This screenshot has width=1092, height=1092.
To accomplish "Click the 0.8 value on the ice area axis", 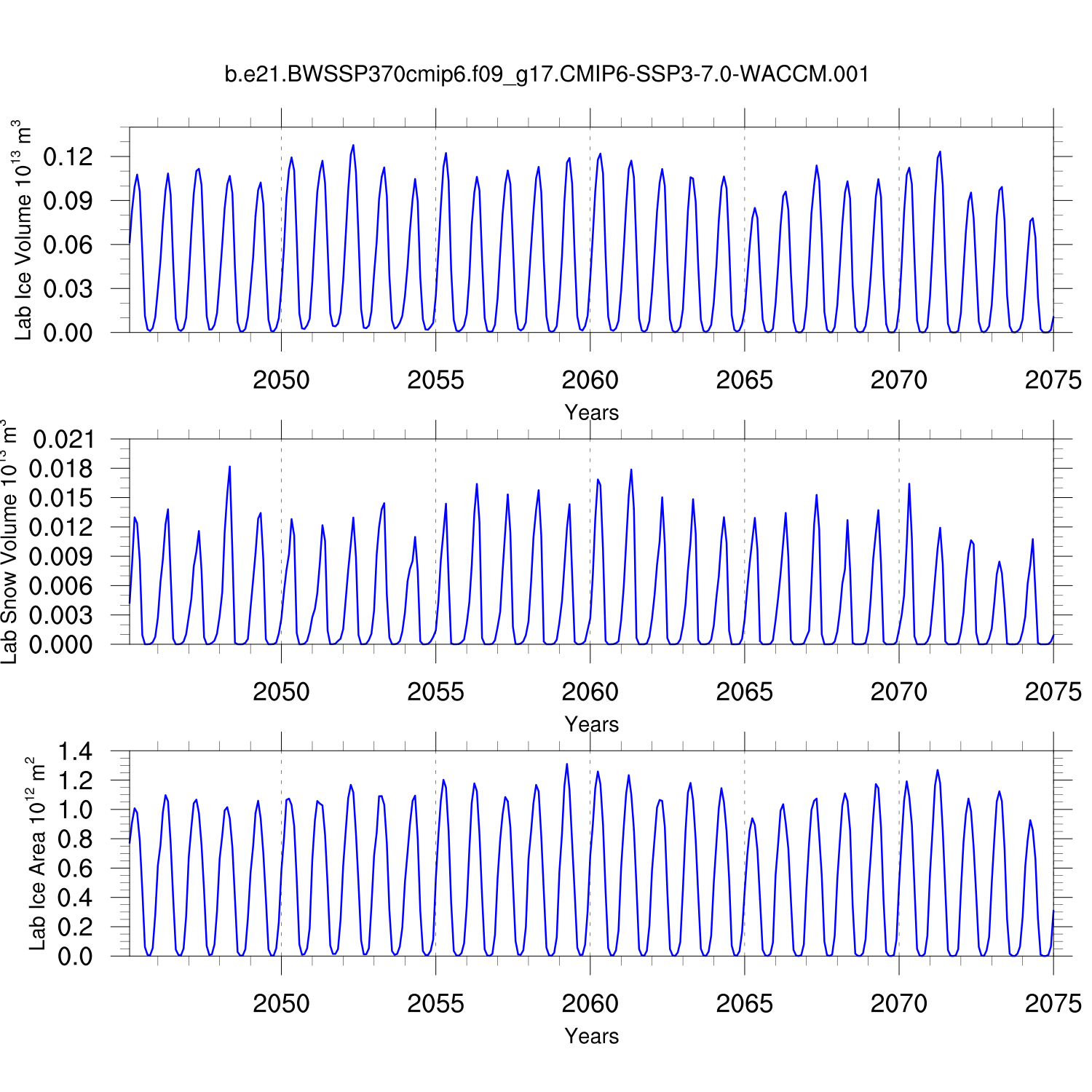I will pyautogui.click(x=75, y=839).
